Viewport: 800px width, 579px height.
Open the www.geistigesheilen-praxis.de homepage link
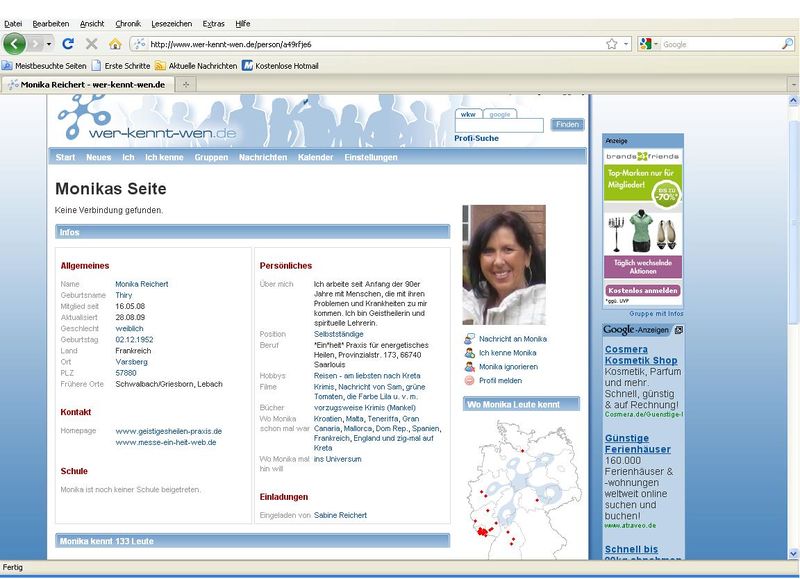168,431
